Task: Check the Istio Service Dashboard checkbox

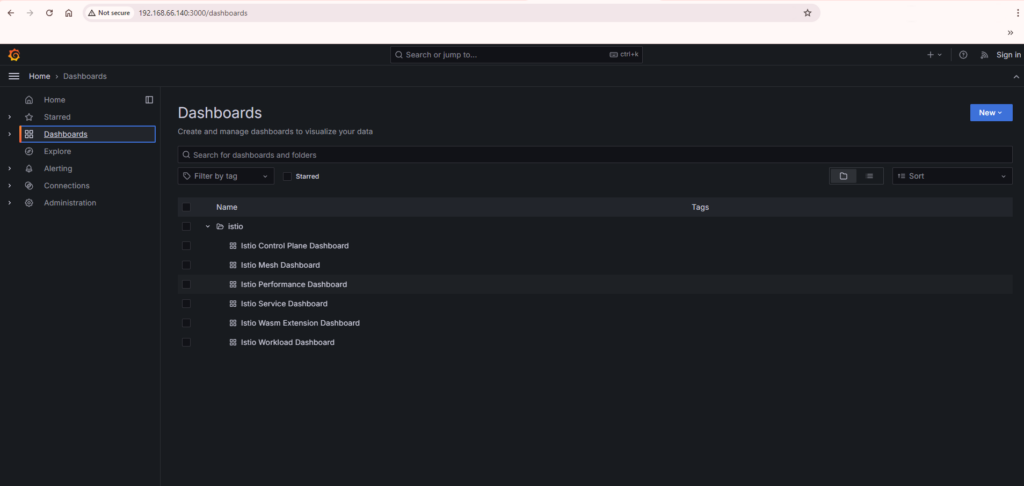Action: coord(186,304)
